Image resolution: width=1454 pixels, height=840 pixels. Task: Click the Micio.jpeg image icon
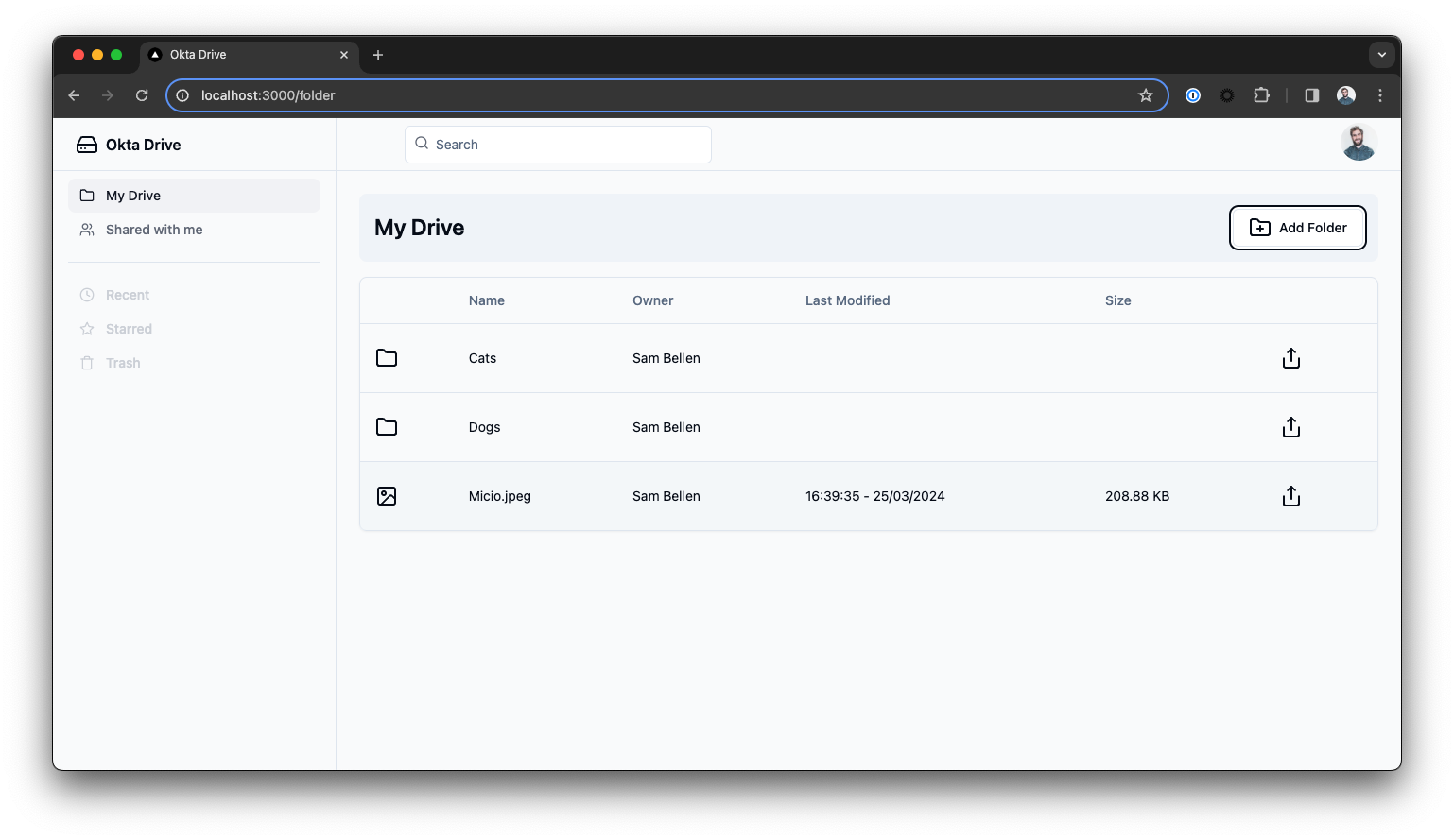(387, 496)
